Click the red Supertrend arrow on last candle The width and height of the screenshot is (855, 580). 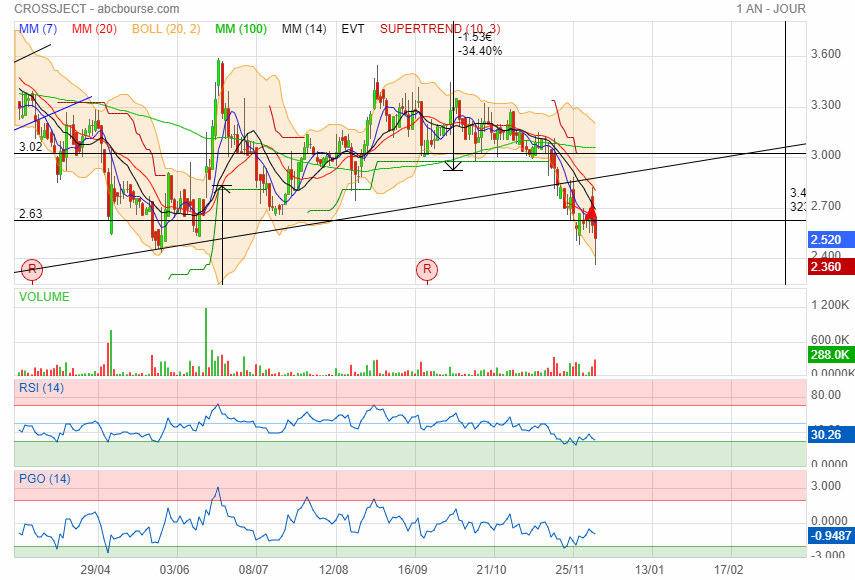point(591,212)
